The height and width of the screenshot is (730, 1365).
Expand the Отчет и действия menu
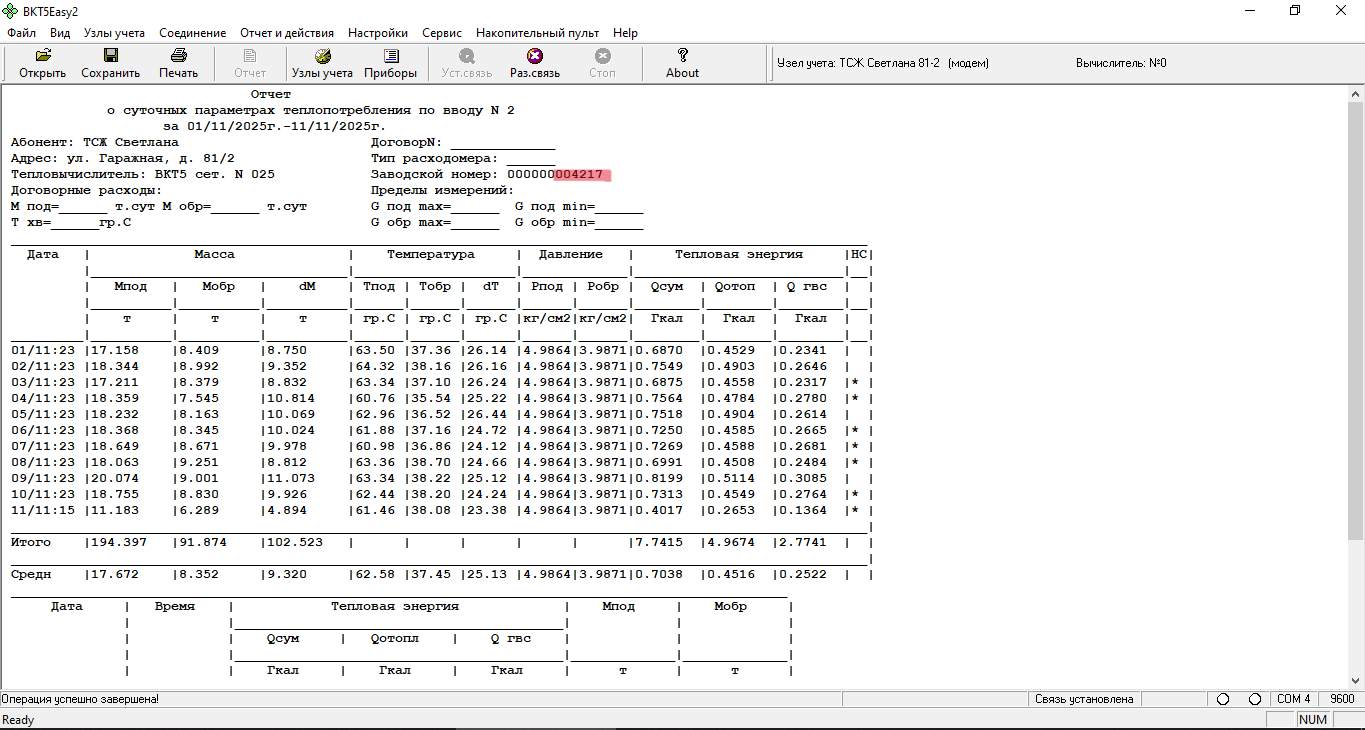pyautogui.click(x=287, y=33)
